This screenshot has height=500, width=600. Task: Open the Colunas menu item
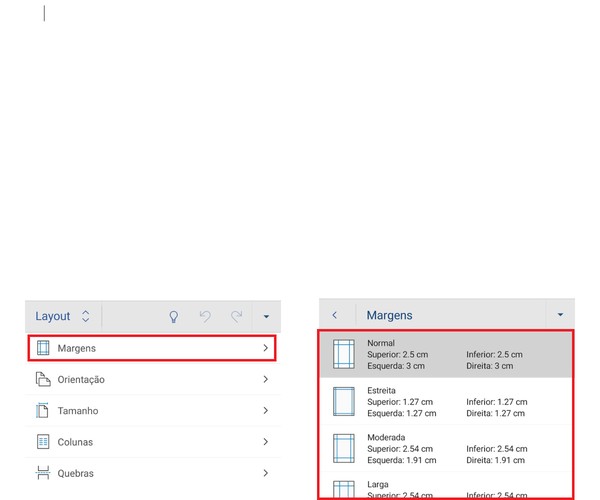coord(153,442)
